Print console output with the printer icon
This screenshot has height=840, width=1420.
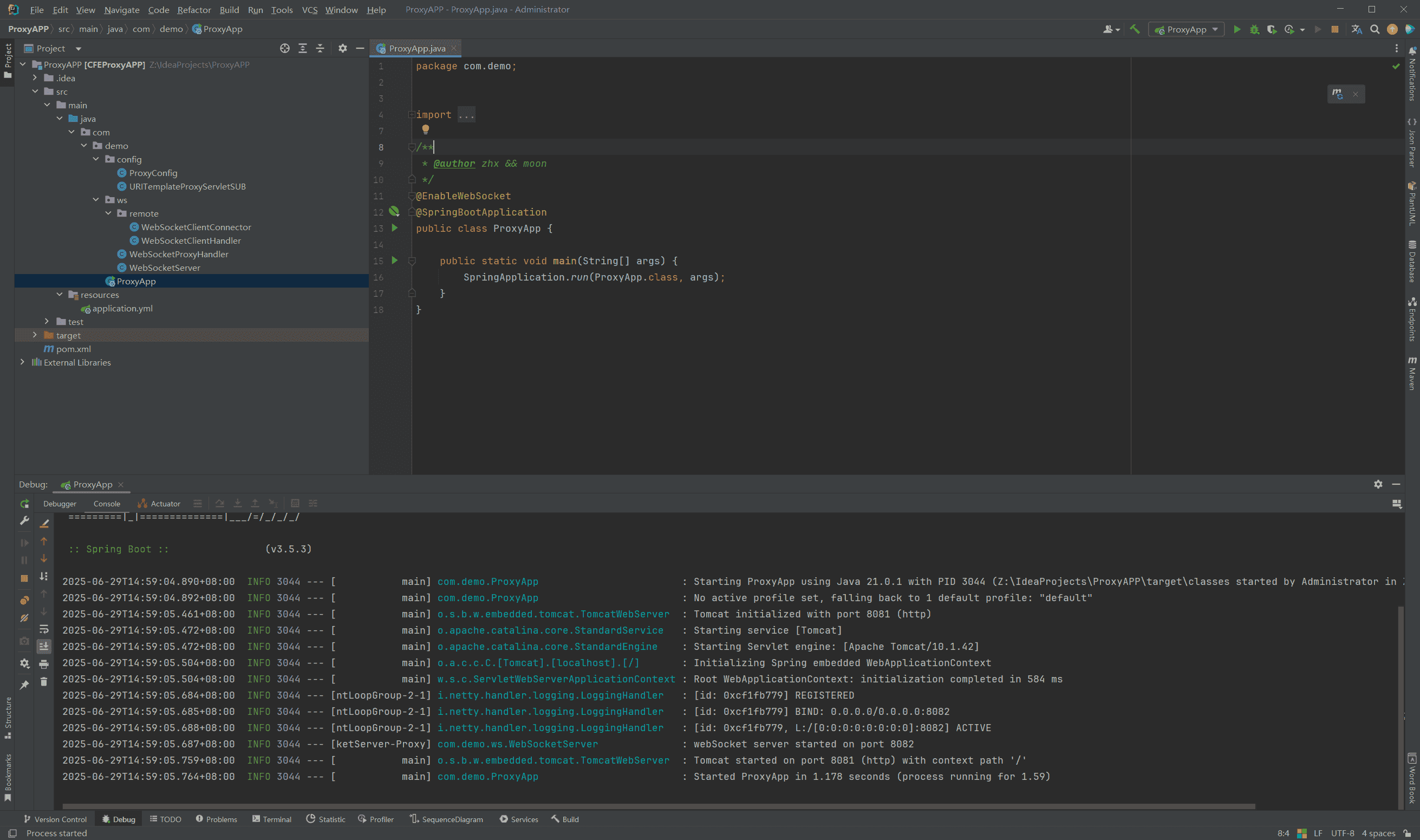(x=43, y=664)
